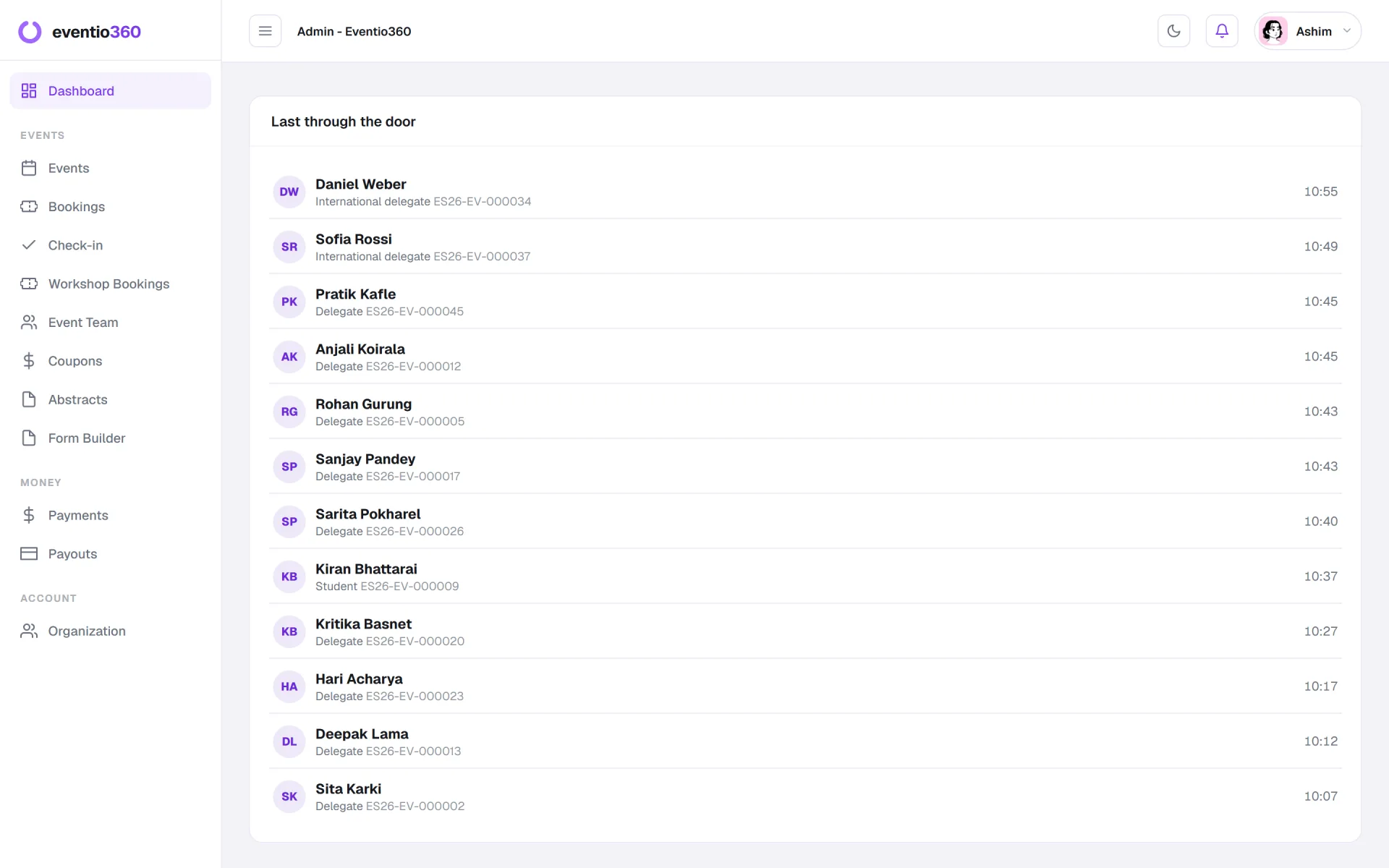Click Student ES26-EV-000009 line

[x=387, y=586]
